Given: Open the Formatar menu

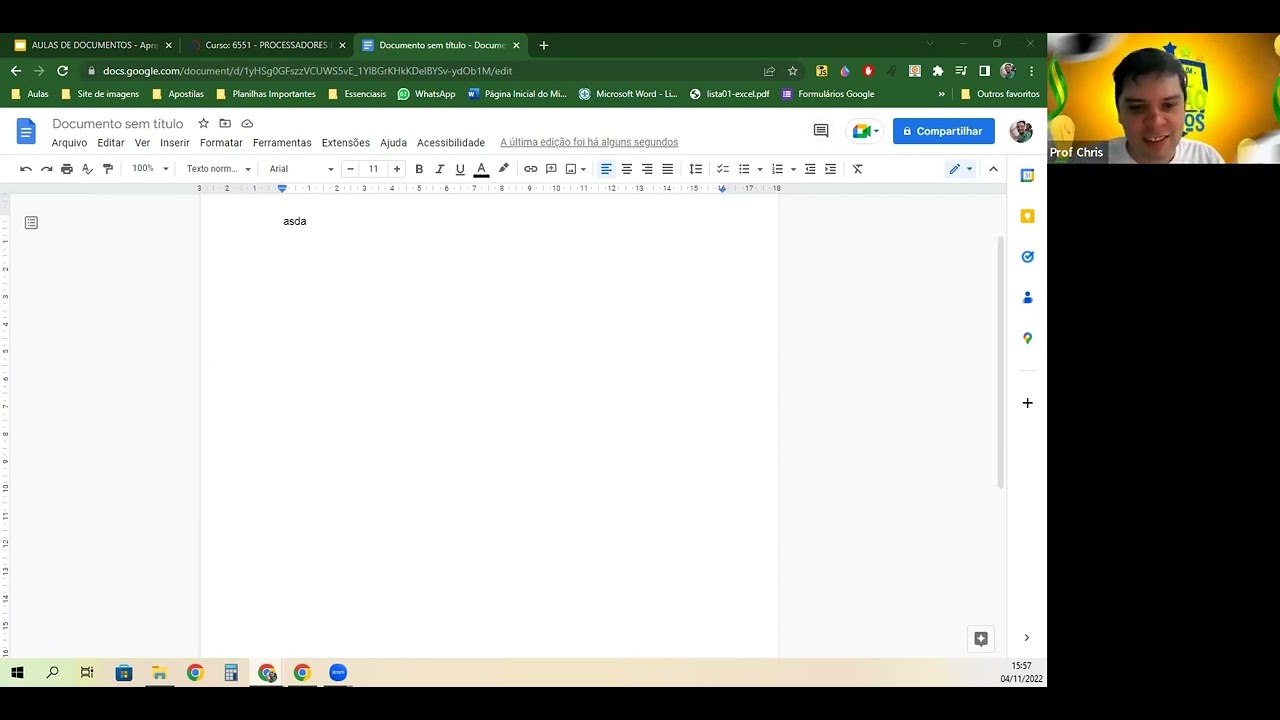Looking at the screenshot, I should pyautogui.click(x=221, y=143).
